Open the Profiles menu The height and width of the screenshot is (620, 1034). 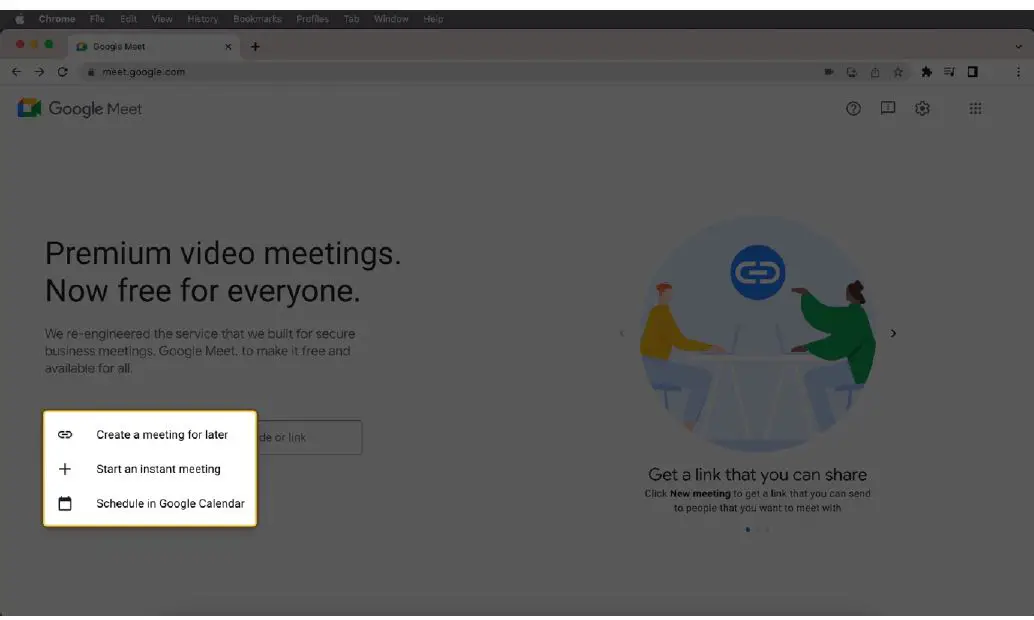click(313, 19)
